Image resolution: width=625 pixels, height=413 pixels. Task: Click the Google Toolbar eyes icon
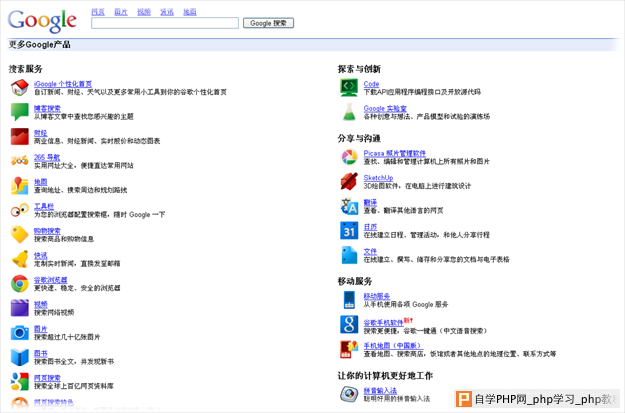(x=20, y=210)
